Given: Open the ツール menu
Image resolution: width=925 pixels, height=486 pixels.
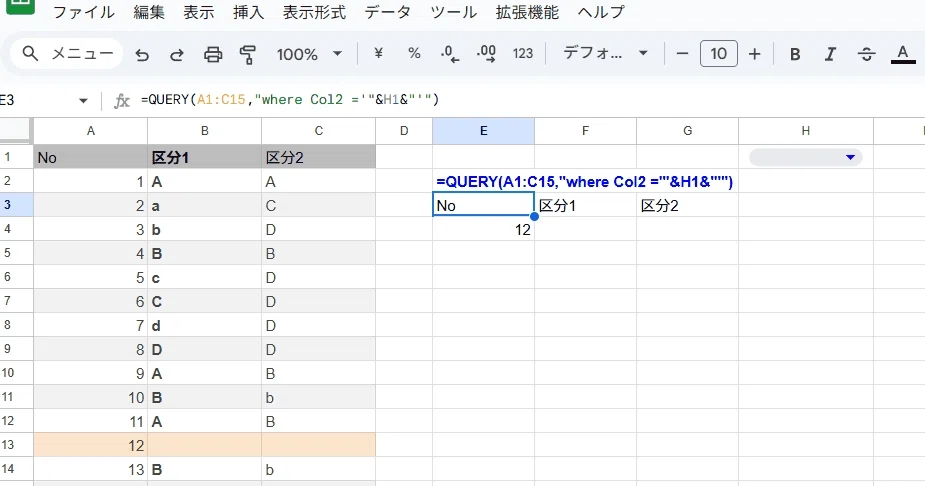Looking at the screenshot, I should coord(453,12).
